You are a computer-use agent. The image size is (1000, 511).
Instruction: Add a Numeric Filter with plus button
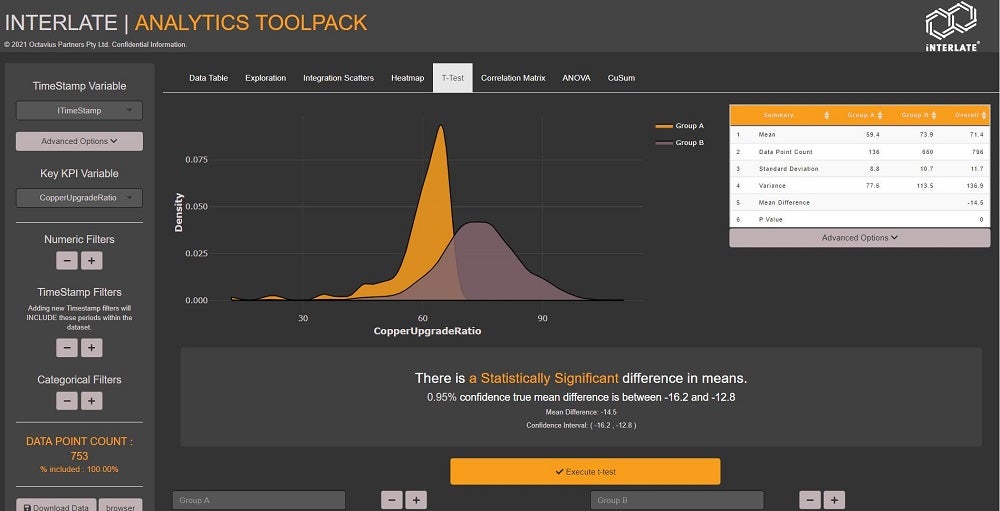pos(91,260)
